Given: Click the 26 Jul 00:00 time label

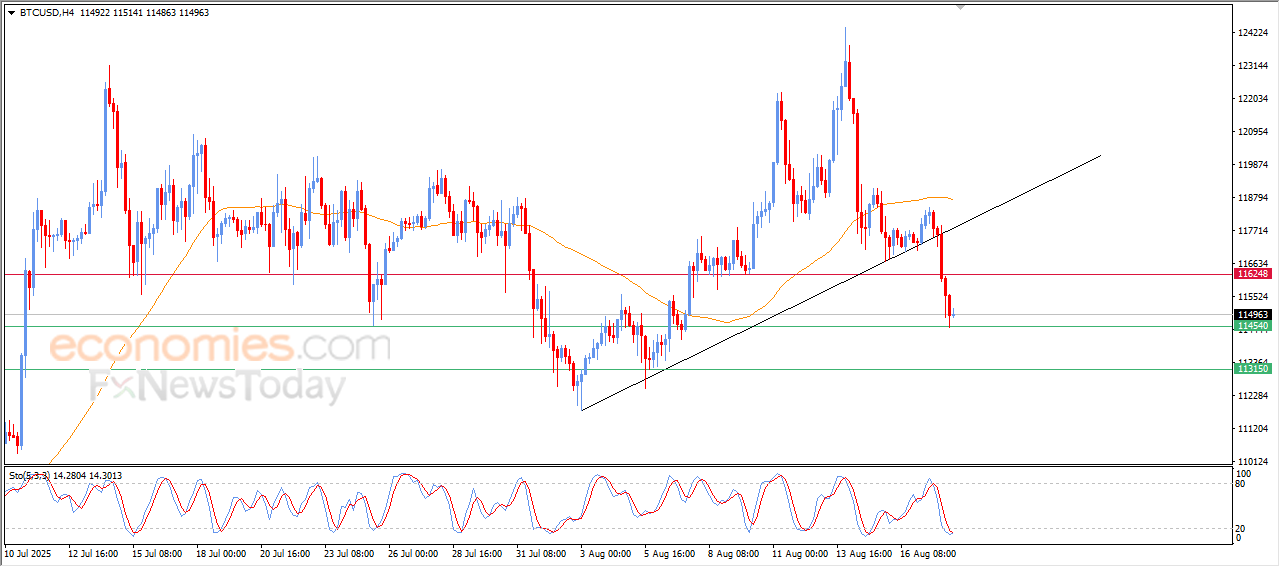Looking at the screenshot, I should (412, 552).
